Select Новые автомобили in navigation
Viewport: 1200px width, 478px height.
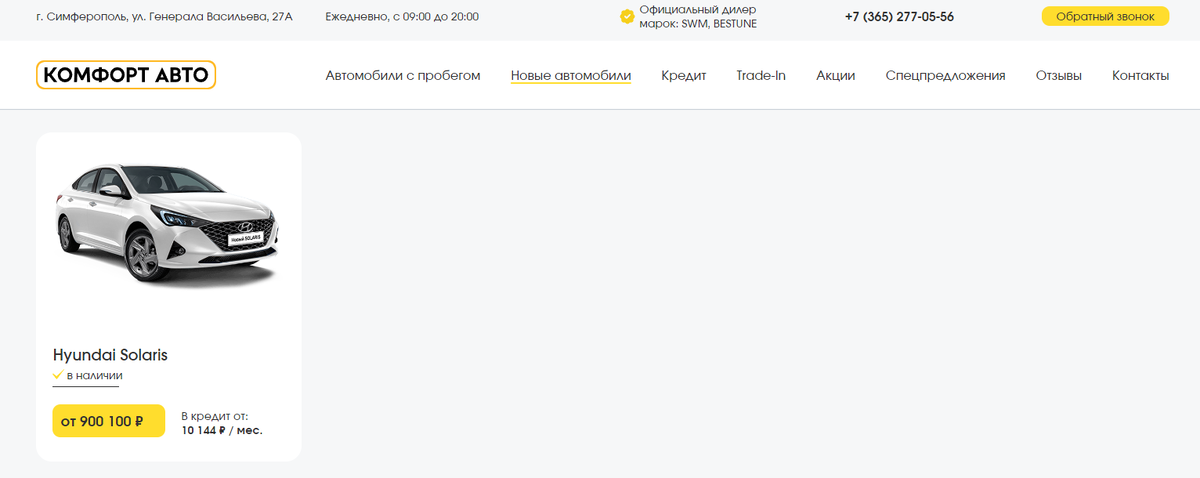(571, 75)
